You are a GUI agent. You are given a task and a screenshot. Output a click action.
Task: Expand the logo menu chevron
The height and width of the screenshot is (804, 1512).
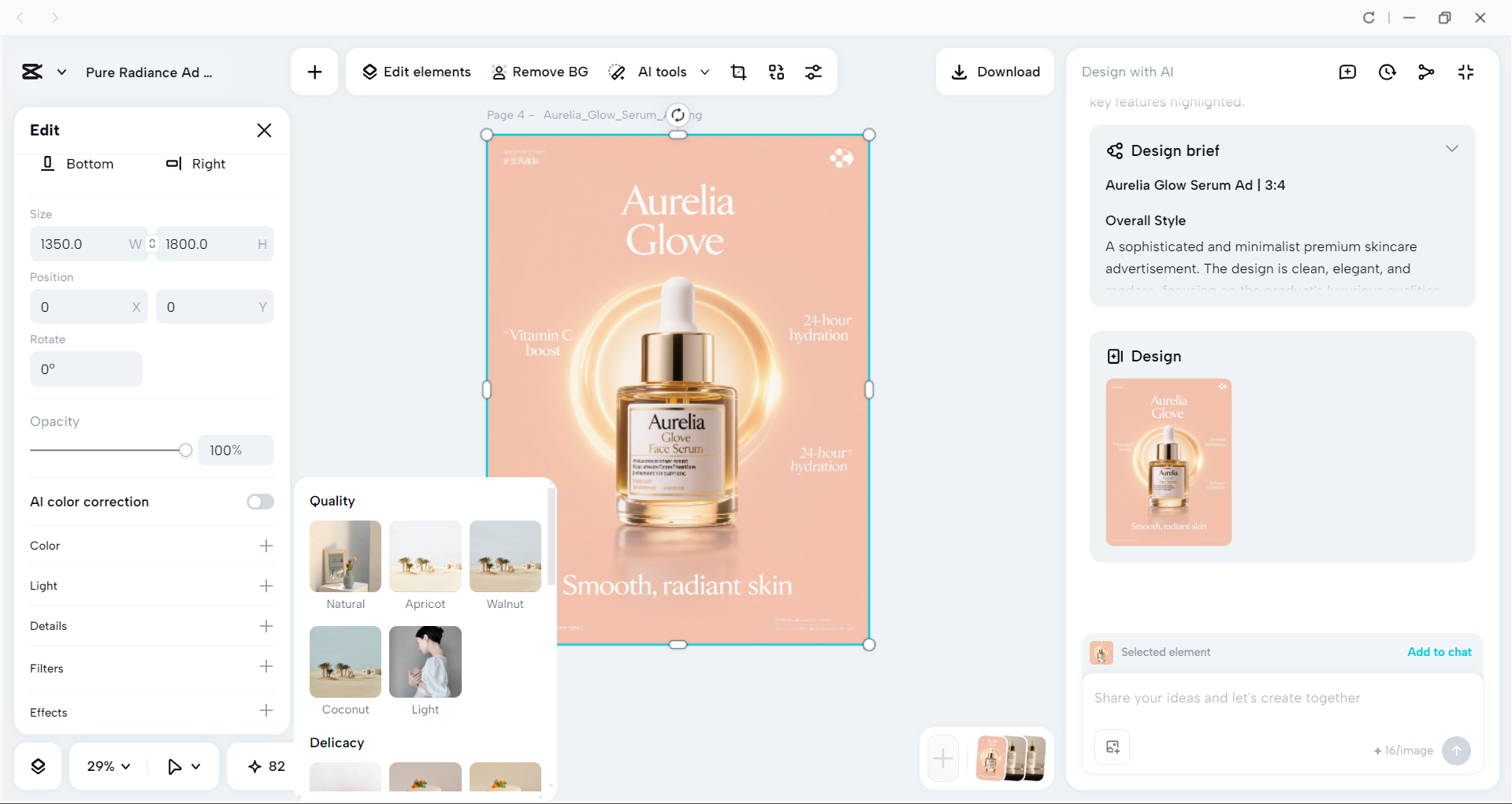(61, 72)
